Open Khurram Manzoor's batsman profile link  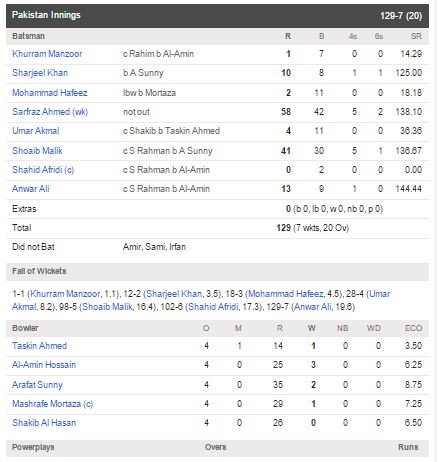tap(47, 54)
